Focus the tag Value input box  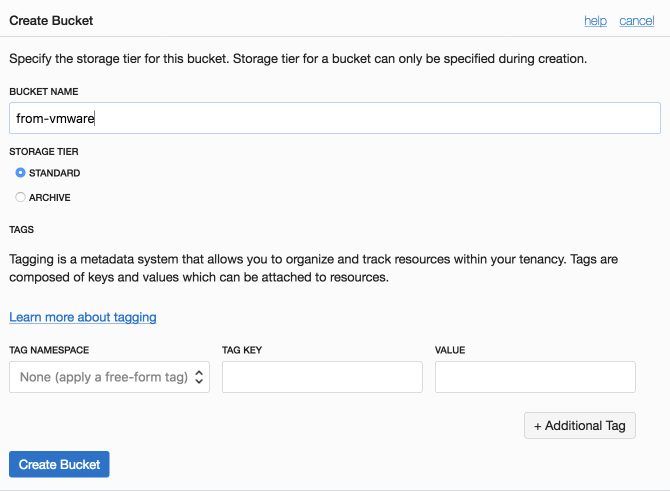click(x=535, y=377)
